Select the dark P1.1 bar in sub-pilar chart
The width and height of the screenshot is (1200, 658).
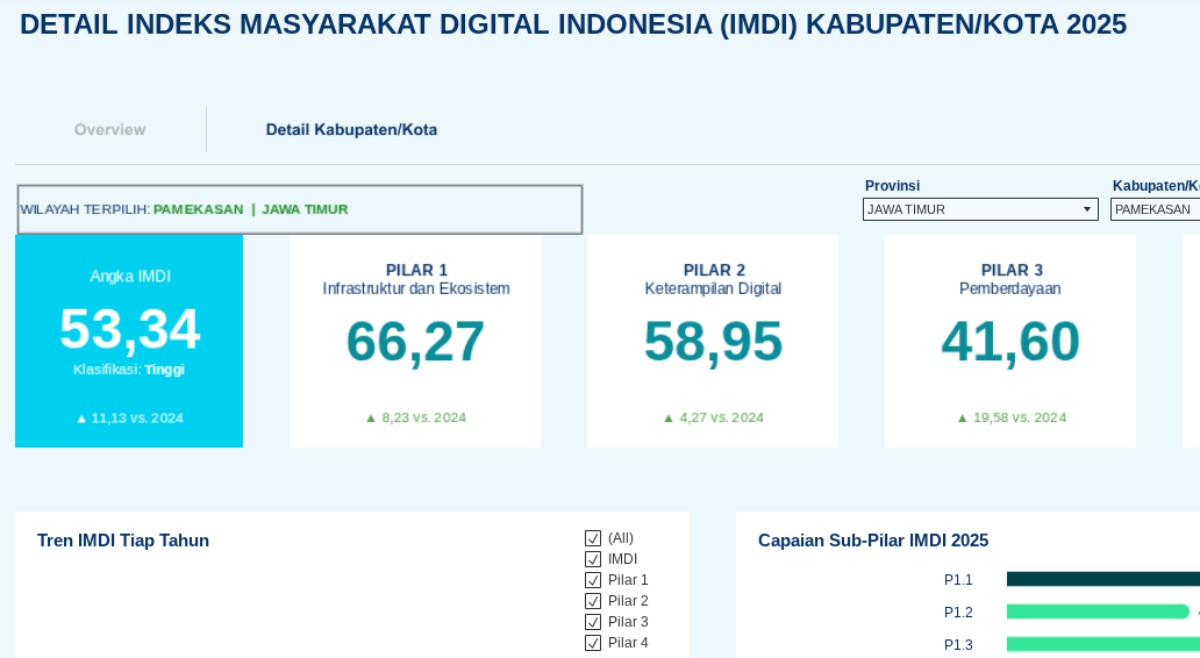[x=1102, y=579]
